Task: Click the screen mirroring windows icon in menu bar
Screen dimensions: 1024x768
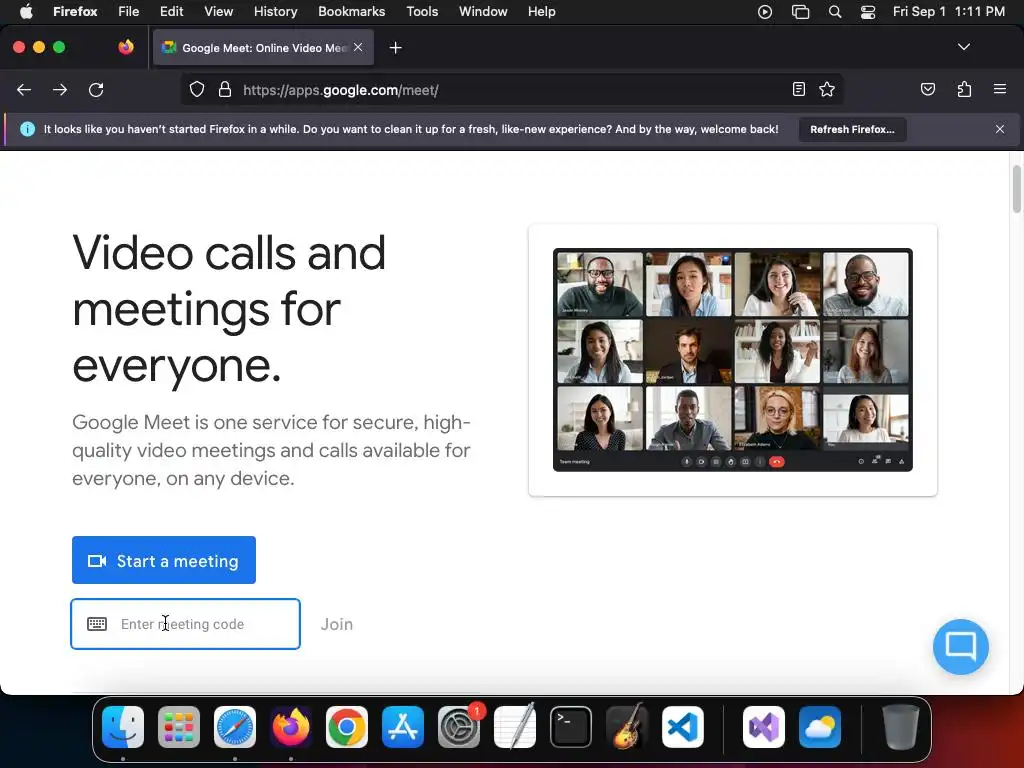Action: click(800, 12)
